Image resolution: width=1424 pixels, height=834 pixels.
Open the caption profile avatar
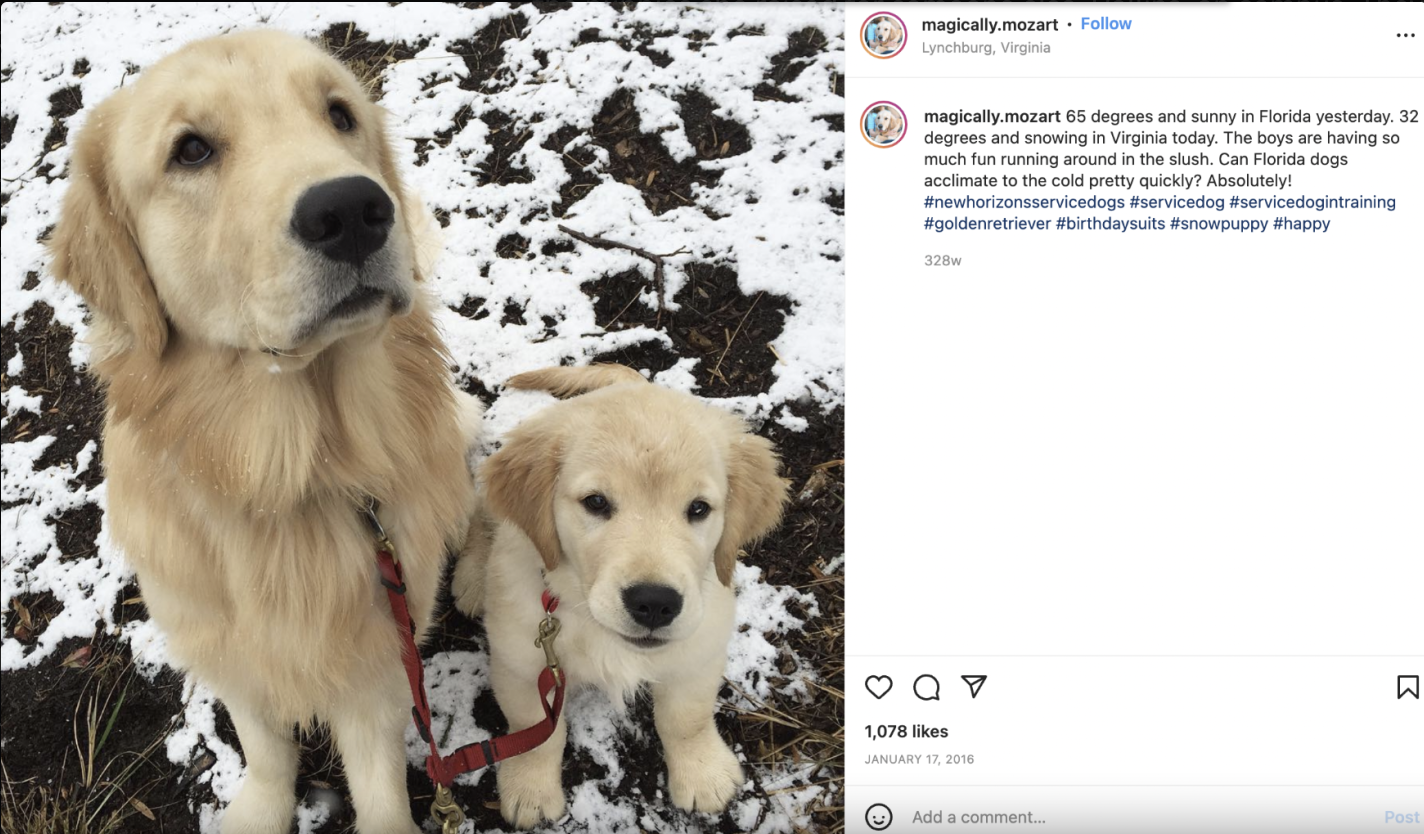pyautogui.click(x=884, y=125)
